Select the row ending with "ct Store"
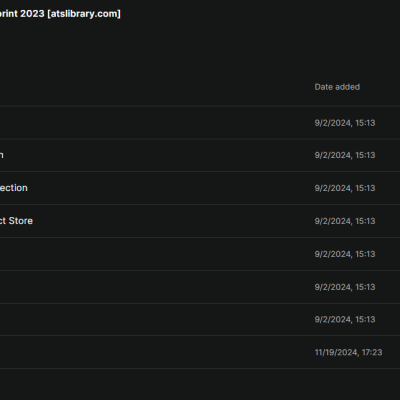Image resolution: width=400 pixels, height=400 pixels. [x=200, y=221]
